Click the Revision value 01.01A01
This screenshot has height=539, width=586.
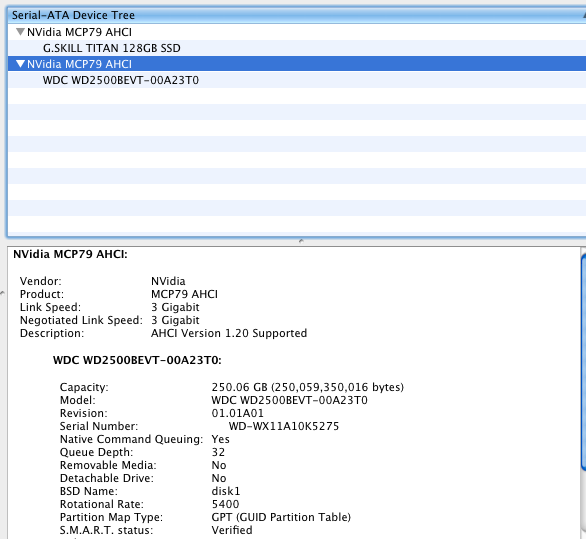click(237, 413)
